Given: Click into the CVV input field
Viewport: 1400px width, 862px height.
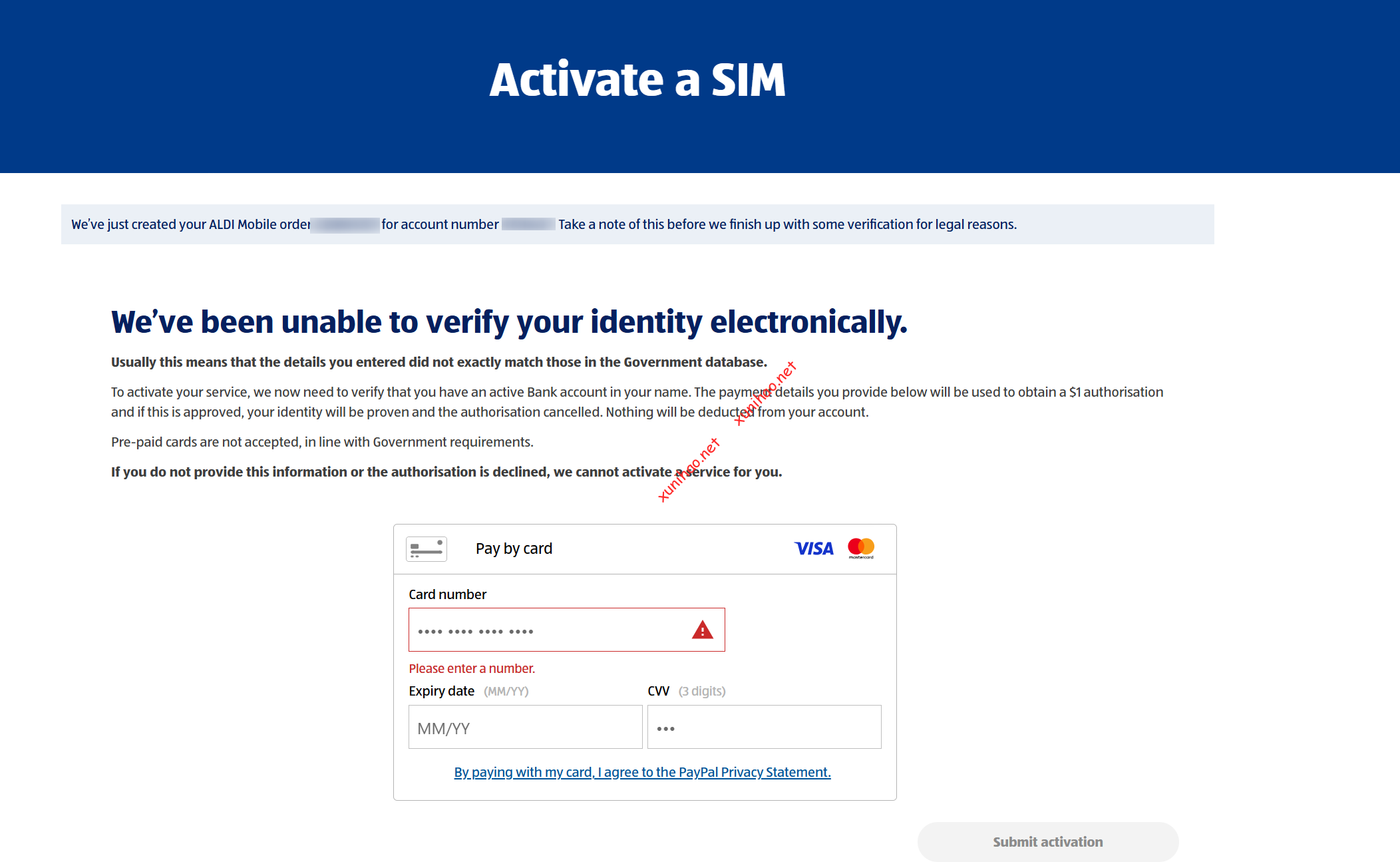Looking at the screenshot, I should 764,727.
